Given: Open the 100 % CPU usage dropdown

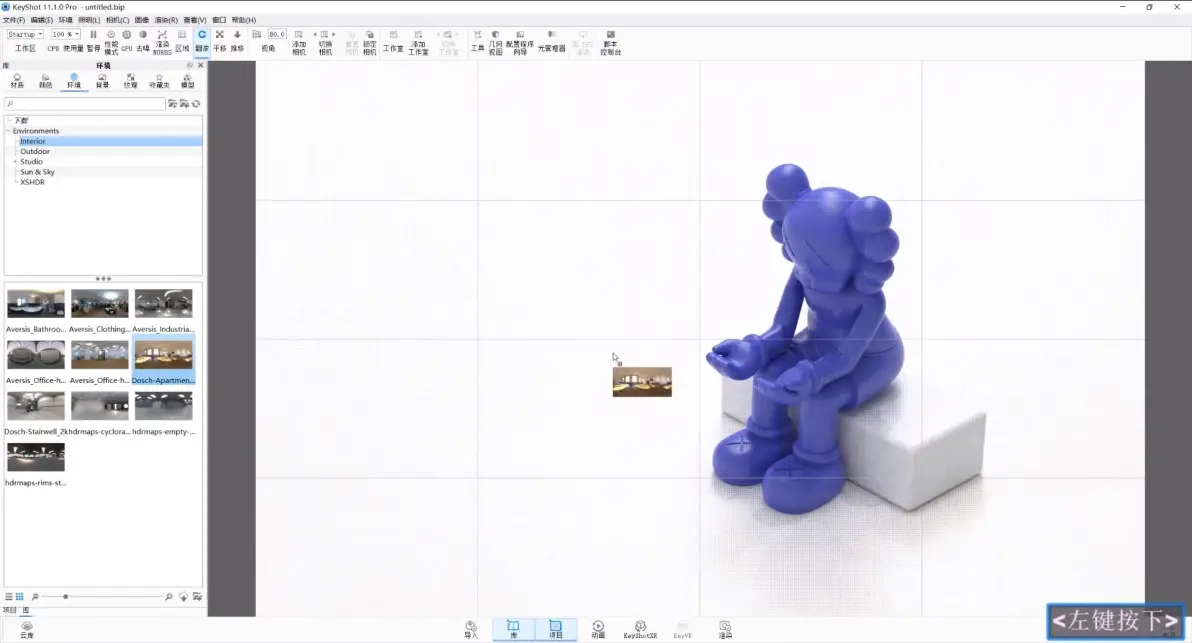Looking at the screenshot, I should click(x=65, y=34).
